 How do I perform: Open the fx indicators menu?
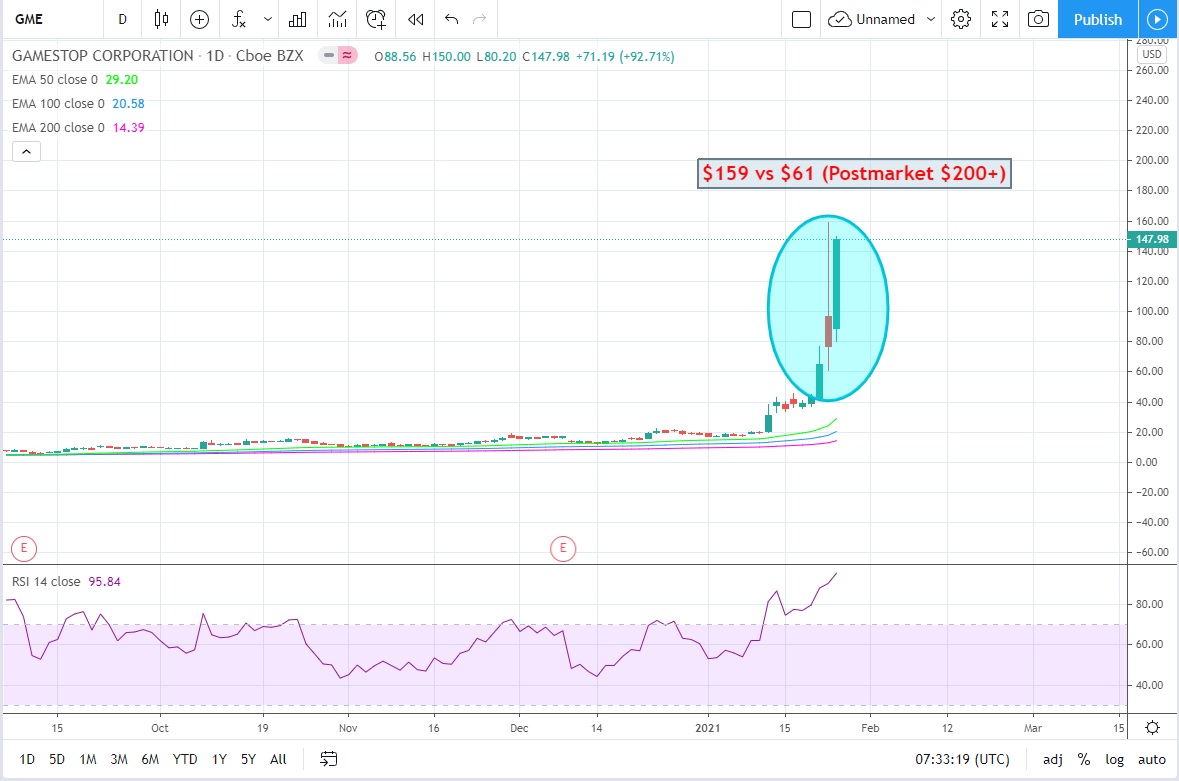239,20
